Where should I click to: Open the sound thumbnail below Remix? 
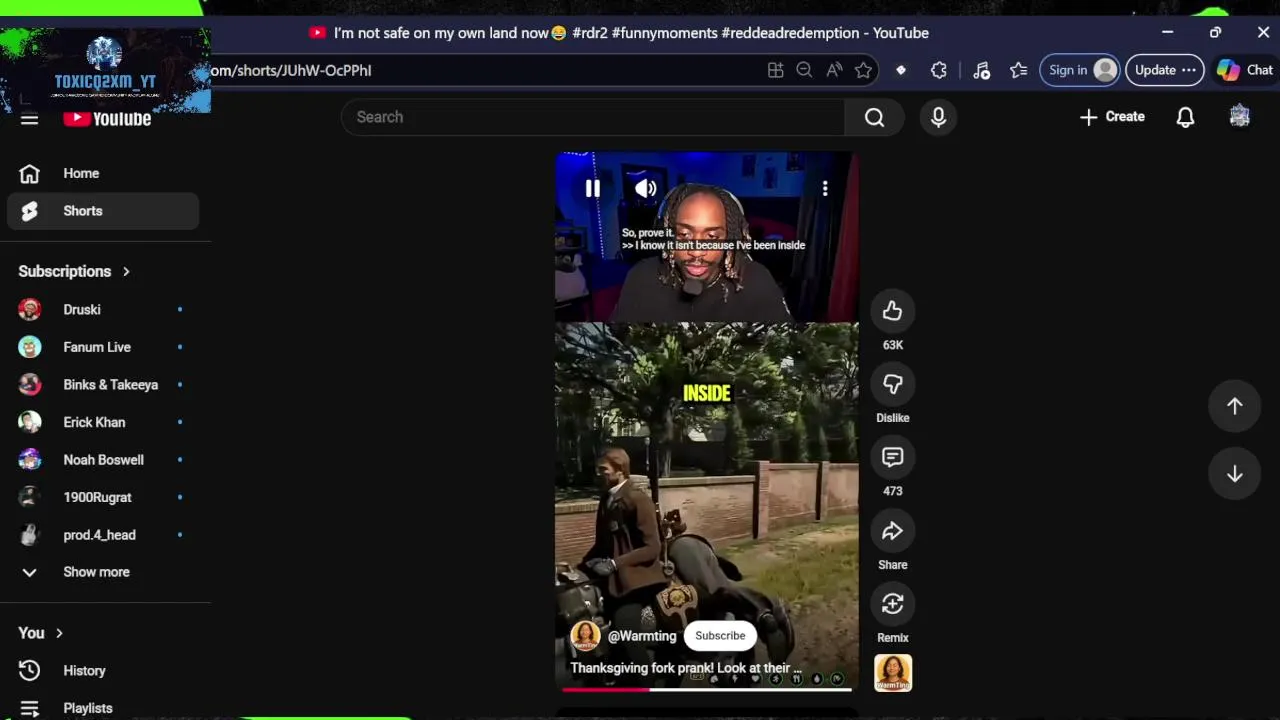[893, 673]
